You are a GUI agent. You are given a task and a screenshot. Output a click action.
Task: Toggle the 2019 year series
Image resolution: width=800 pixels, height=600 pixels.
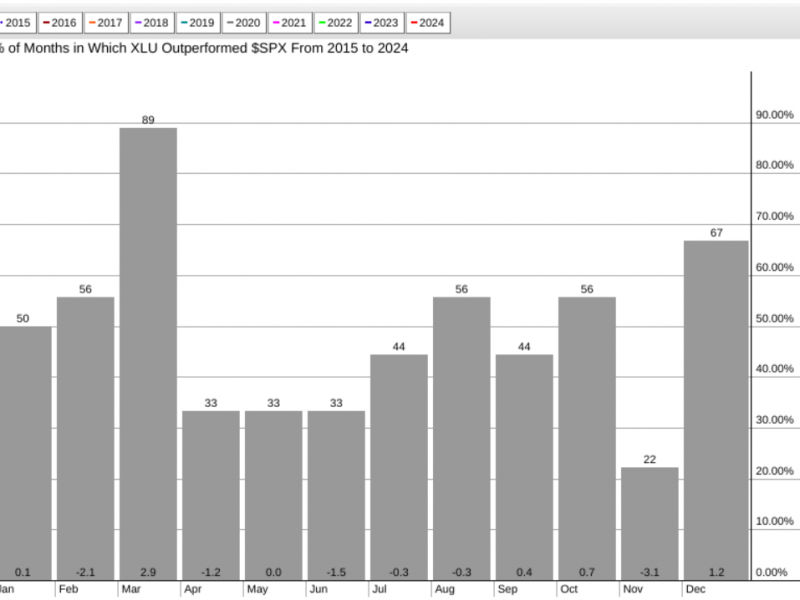click(198, 23)
